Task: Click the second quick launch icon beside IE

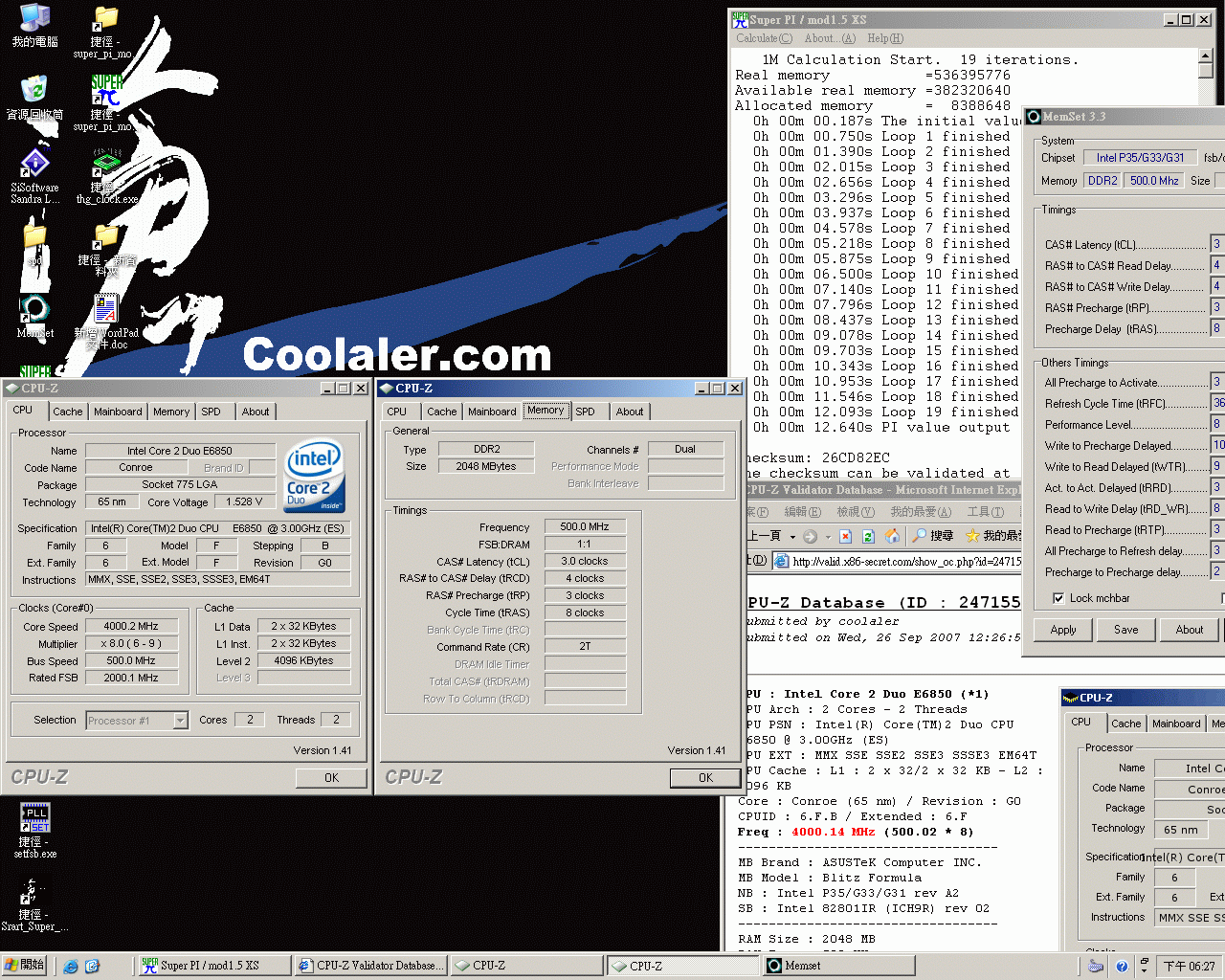Action: click(x=92, y=967)
